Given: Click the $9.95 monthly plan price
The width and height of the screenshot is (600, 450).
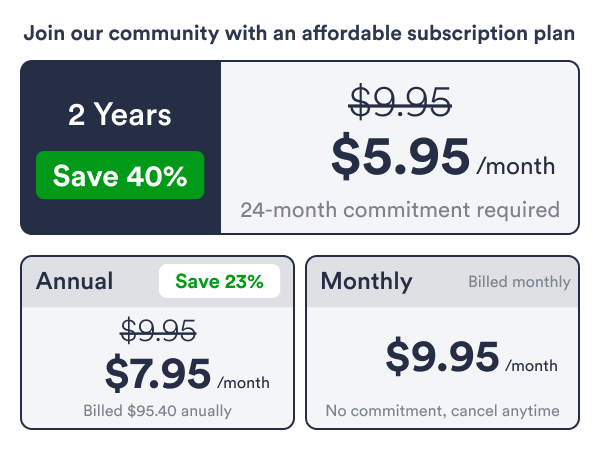Looking at the screenshot, I should [442, 356].
